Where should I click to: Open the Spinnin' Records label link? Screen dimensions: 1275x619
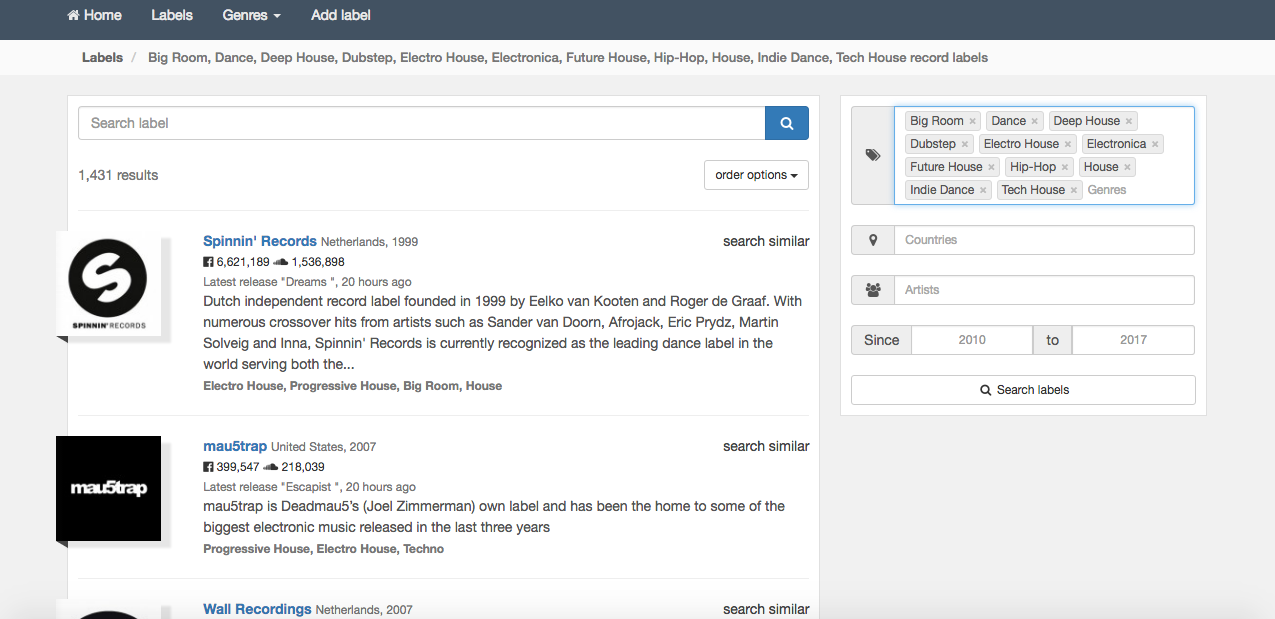(x=259, y=241)
